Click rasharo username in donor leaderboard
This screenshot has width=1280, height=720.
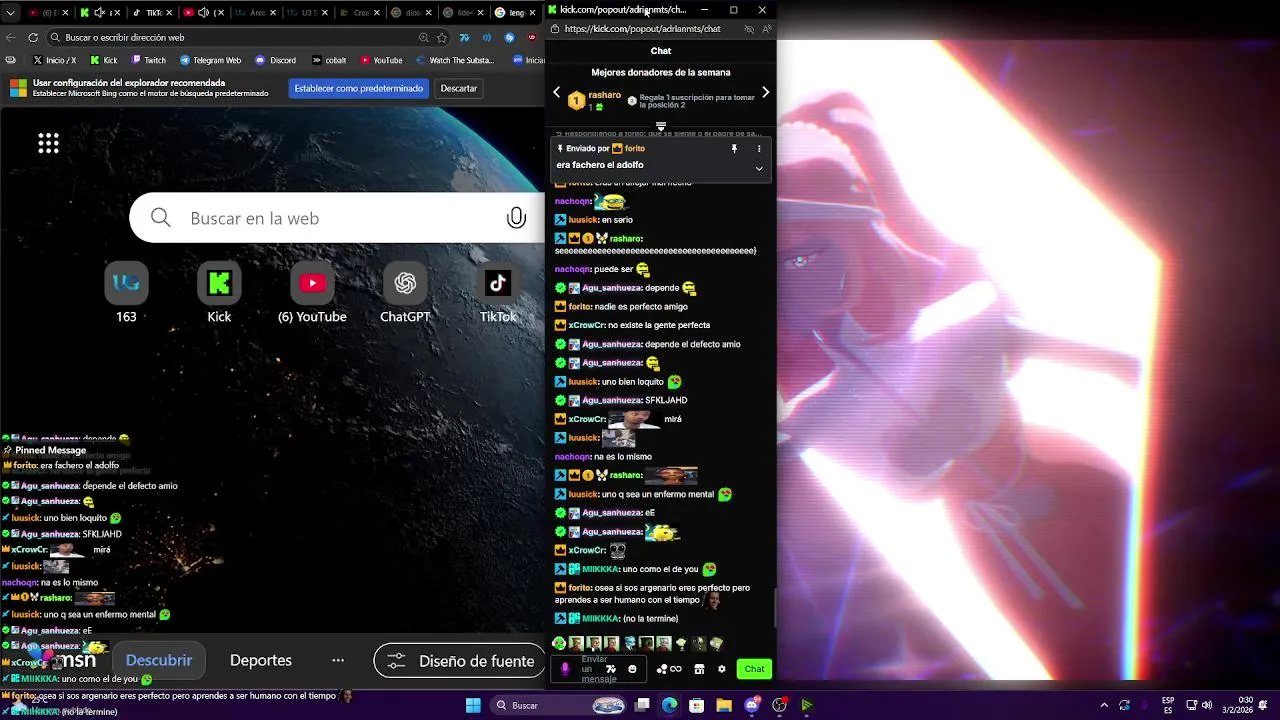tap(604, 95)
